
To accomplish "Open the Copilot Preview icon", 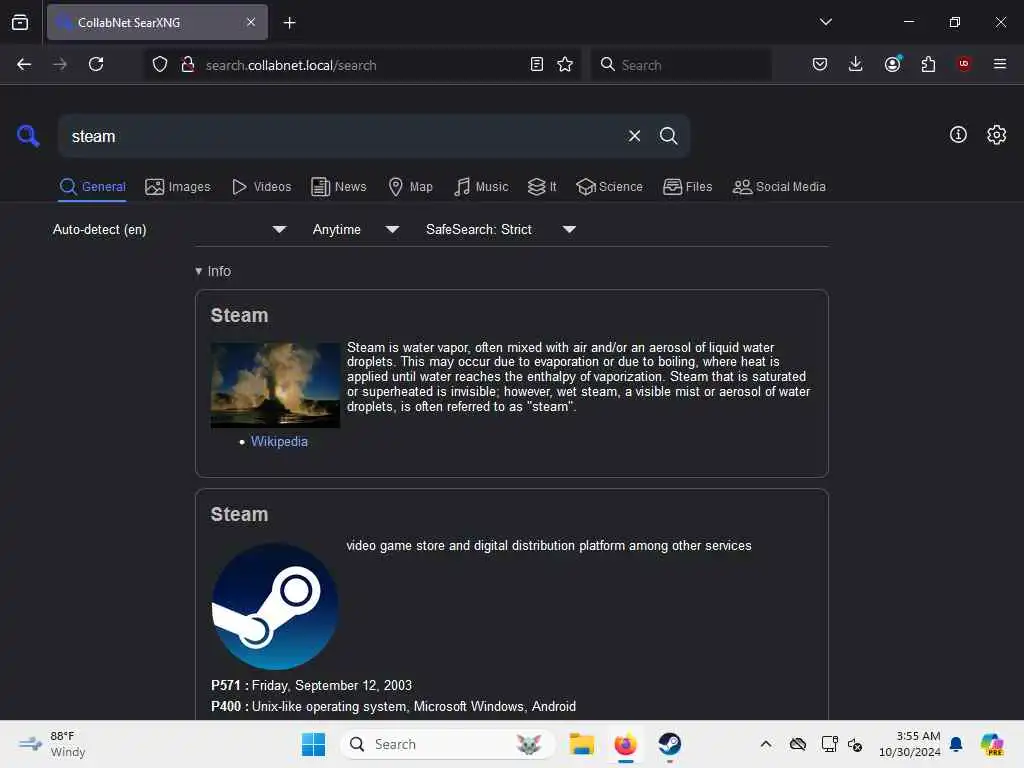I will (991, 744).
